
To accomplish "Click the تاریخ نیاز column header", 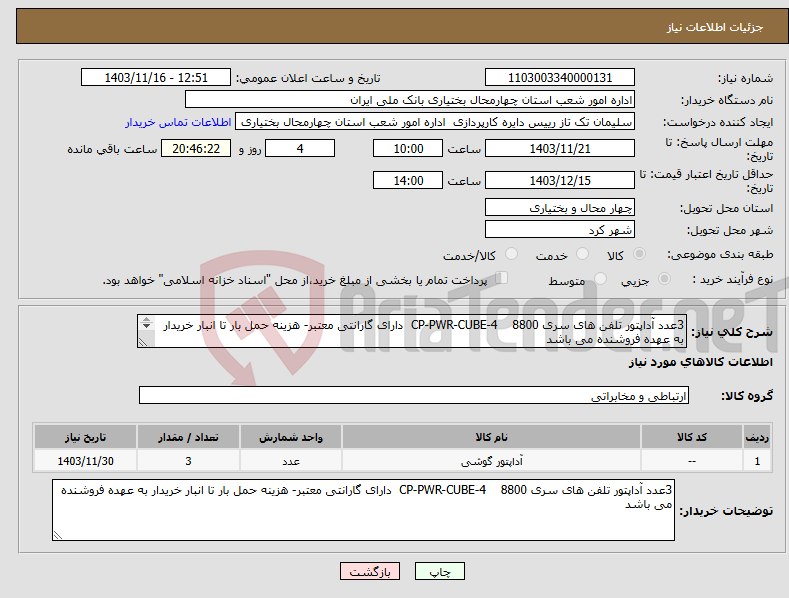I will 86,437.
